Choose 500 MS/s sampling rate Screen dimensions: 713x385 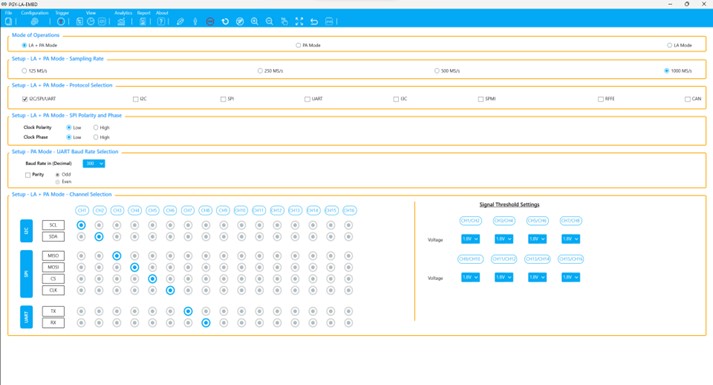tap(437, 71)
